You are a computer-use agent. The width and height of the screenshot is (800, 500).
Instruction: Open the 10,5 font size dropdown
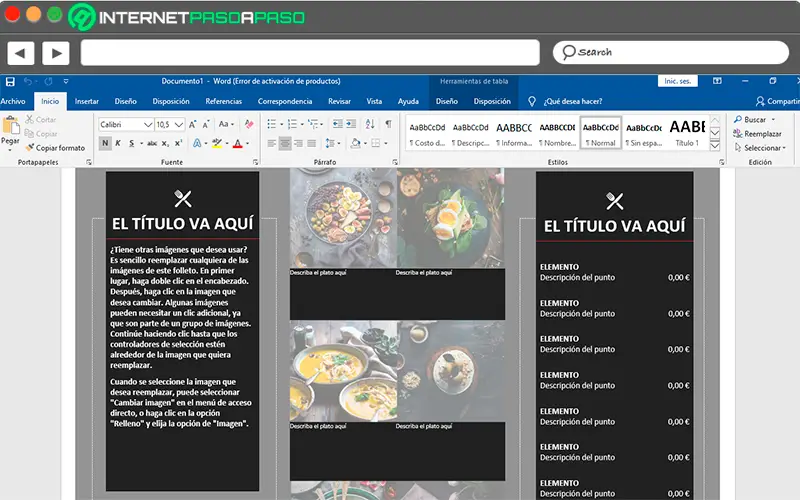179,124
